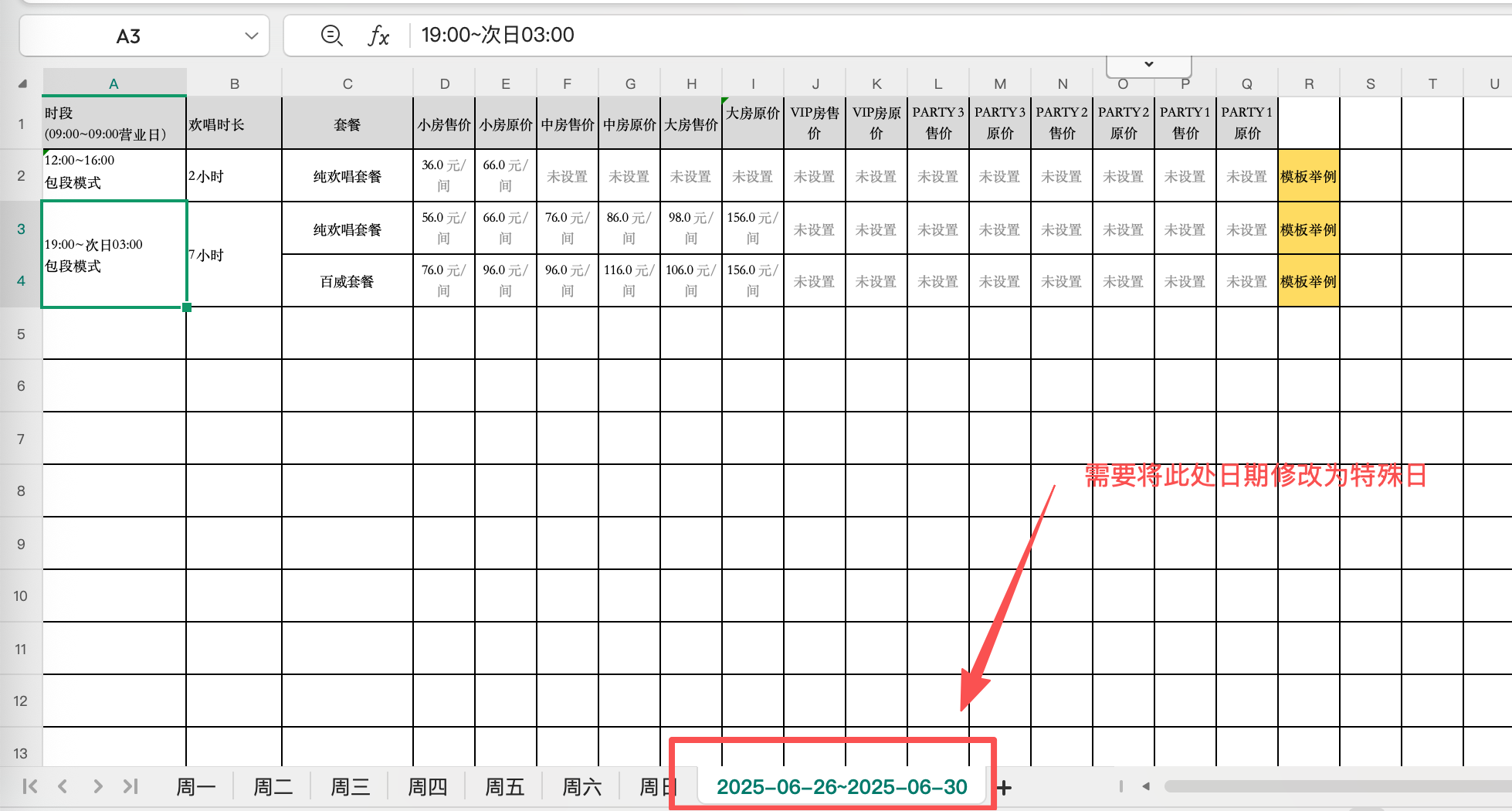Image resolution: width=1512 pixels, height=811 pixels.
Task: Go to next sheet tab arrow
Action: pos(97,786)
